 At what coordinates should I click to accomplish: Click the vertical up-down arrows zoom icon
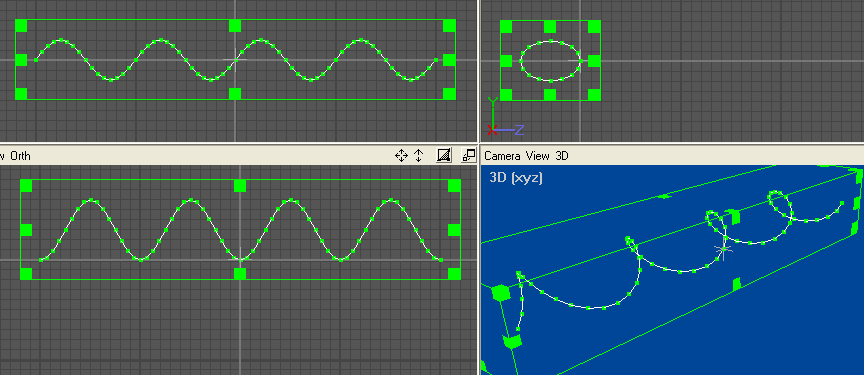pyautogui.click(x=418, y=156)
